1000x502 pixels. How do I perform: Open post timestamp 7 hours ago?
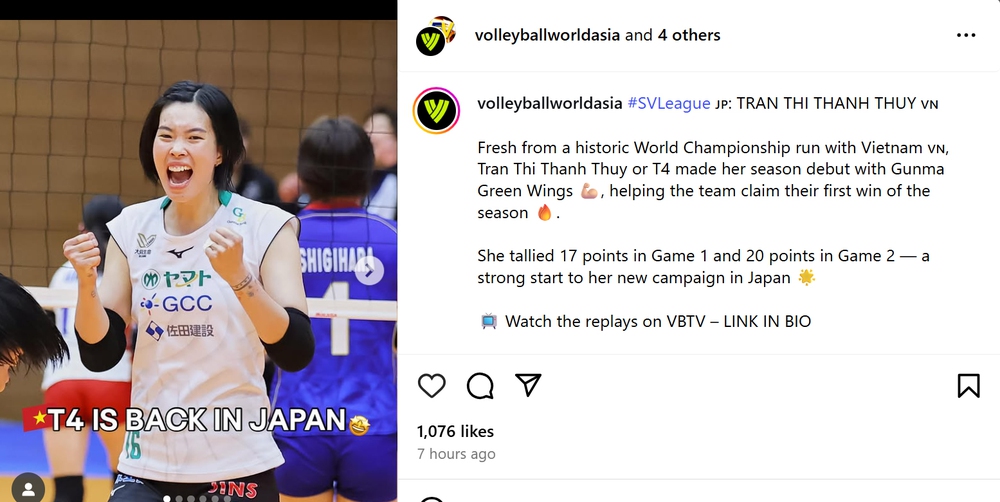click(x=456, y=454)
